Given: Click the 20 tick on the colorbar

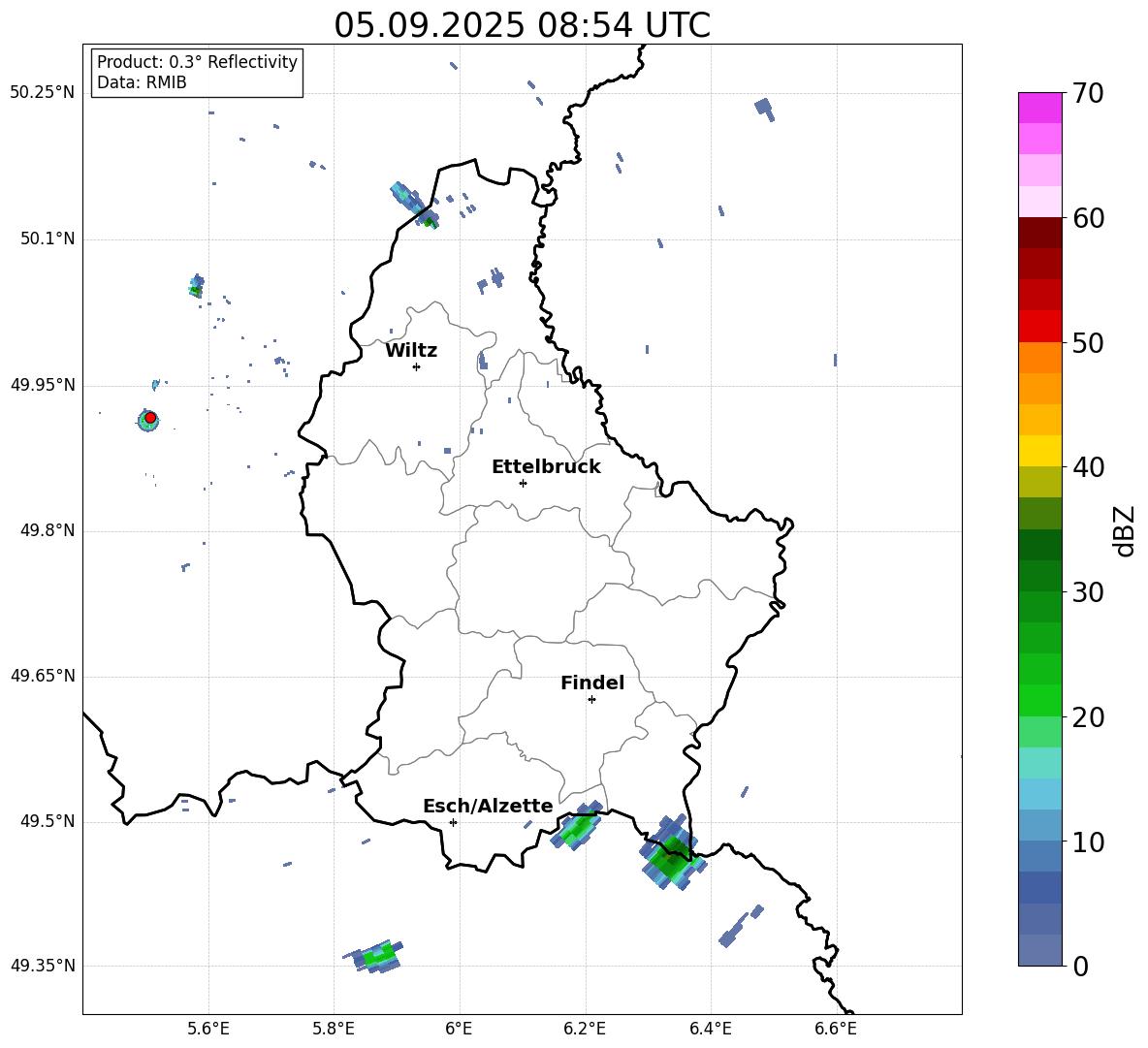Looking at the screenshot, I should click(1087, 717).
